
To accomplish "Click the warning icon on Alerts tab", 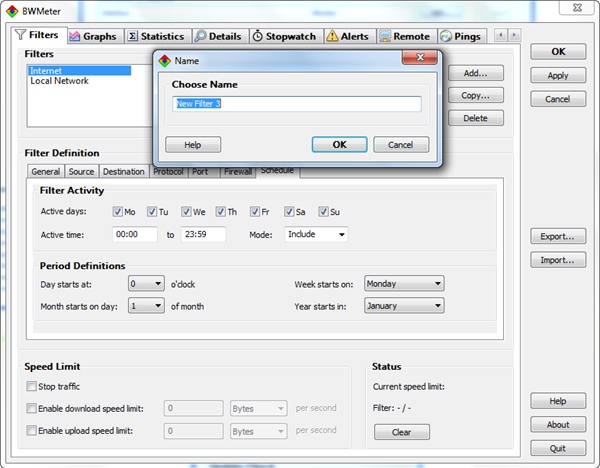I will click(x=332, y=36).
